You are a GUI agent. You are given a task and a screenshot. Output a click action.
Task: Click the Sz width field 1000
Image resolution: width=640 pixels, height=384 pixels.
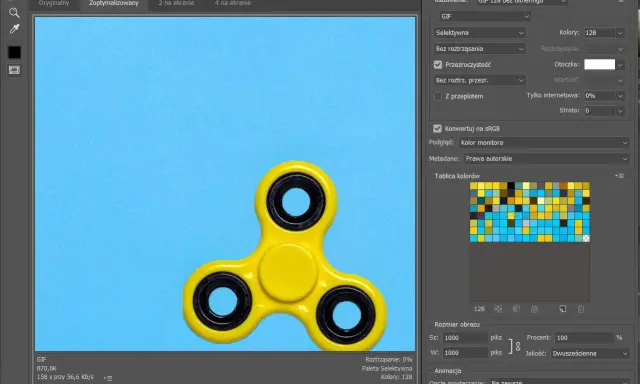(465, 338)
